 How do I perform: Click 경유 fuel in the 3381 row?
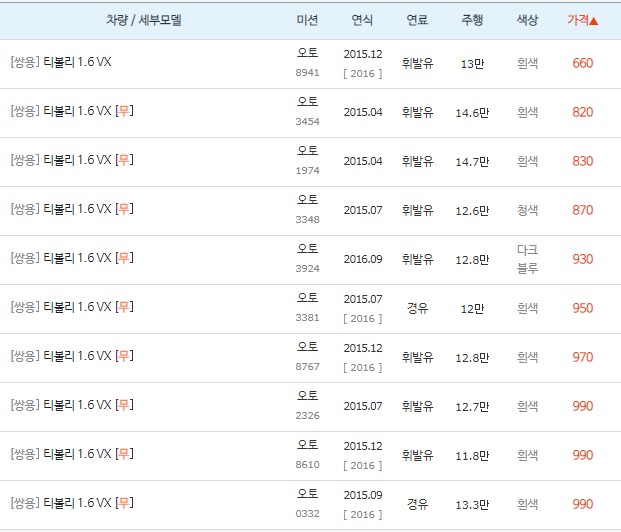pyautogui.click(x=417, y=308)
